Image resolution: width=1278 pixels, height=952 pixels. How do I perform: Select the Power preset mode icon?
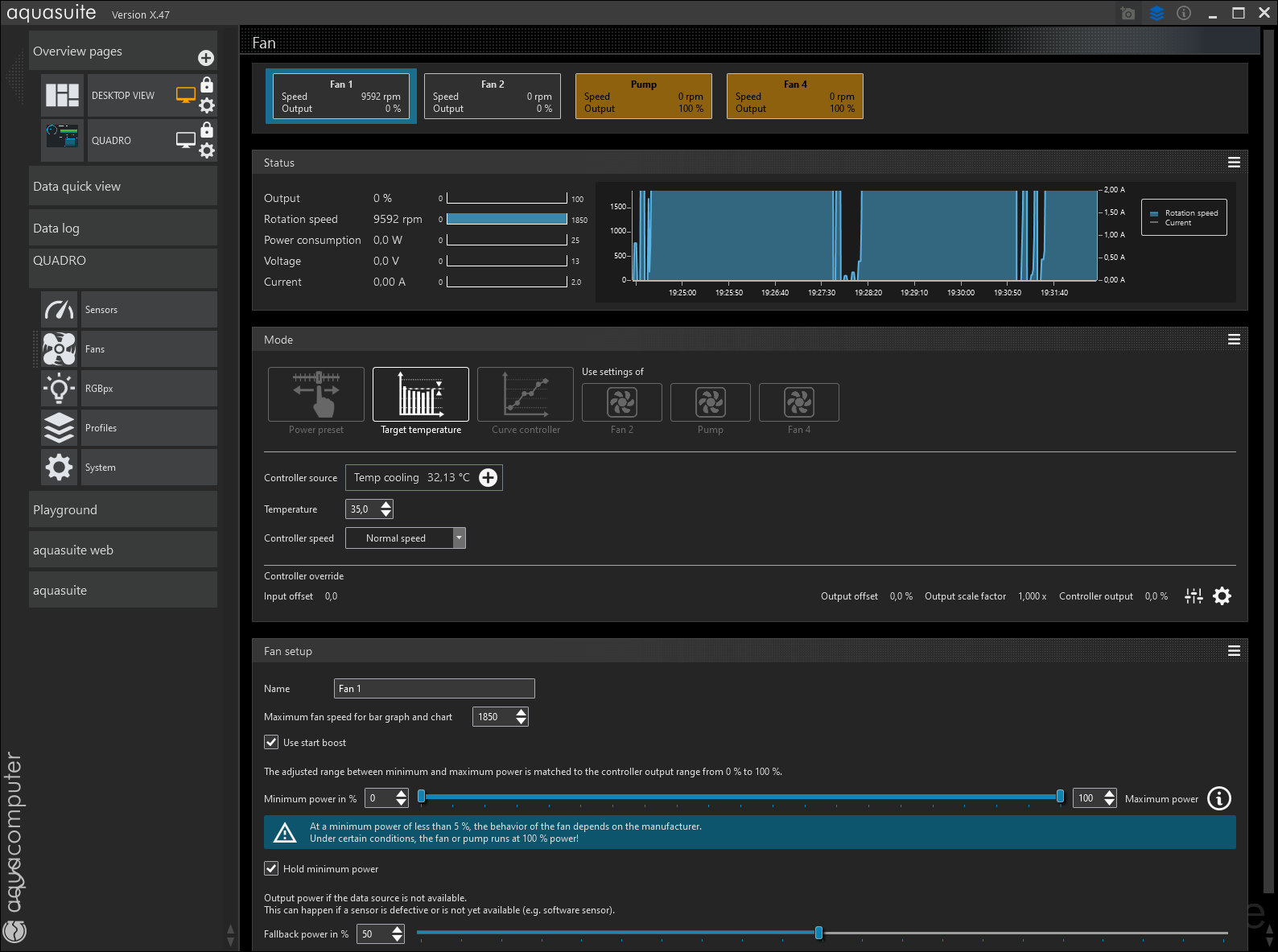[x=315, y=394]
